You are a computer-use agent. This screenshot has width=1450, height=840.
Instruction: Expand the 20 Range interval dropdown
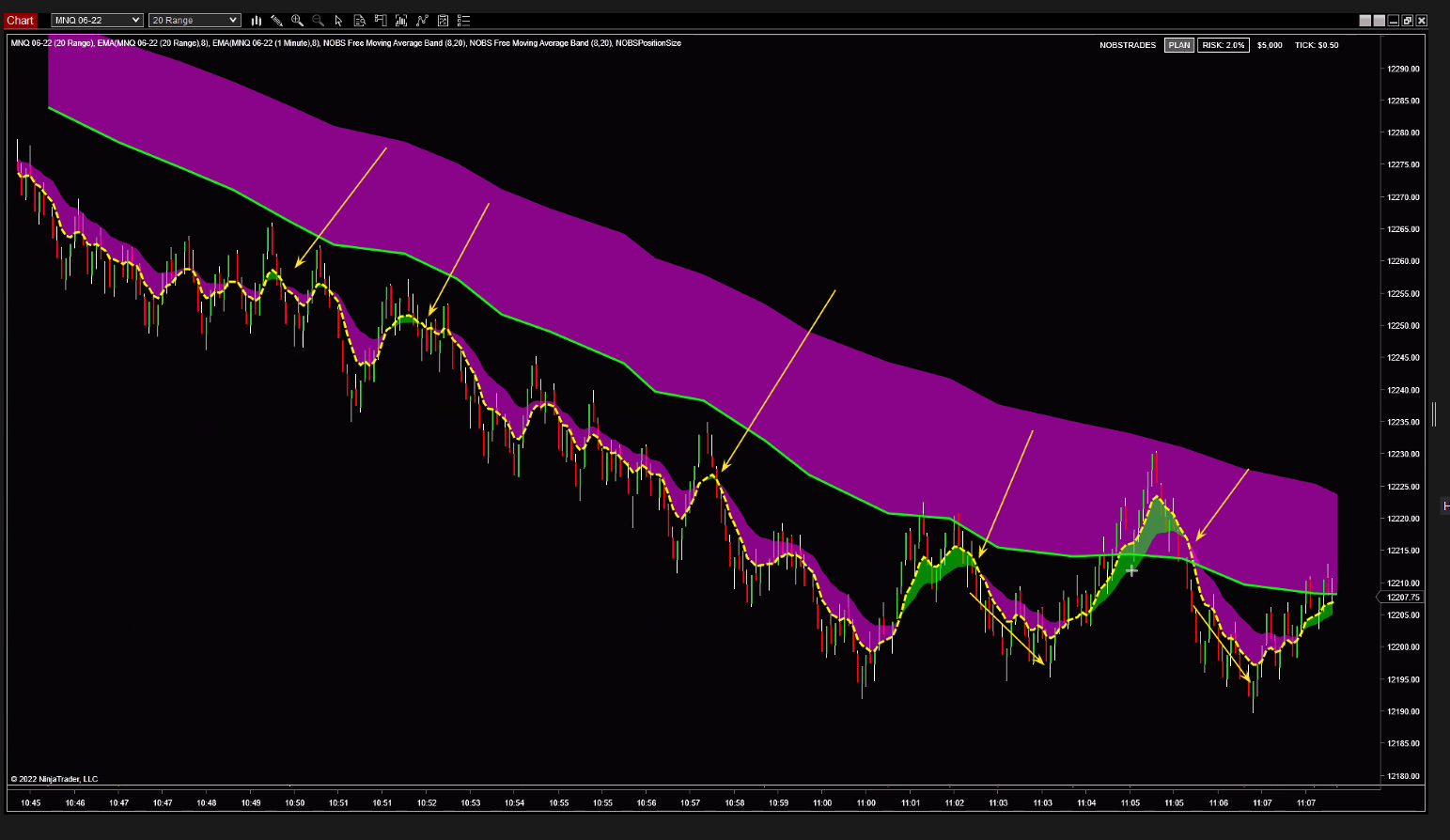point(195,20)
